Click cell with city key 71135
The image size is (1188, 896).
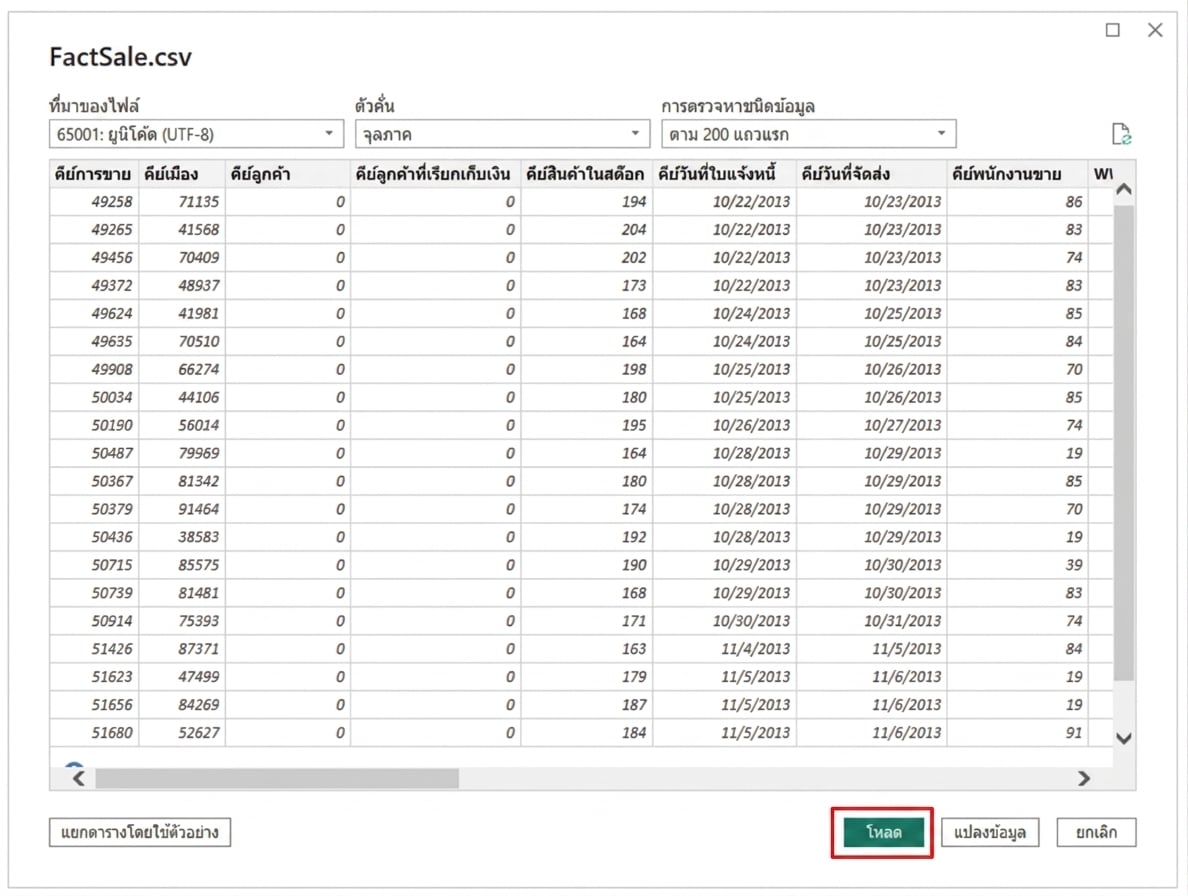coord(182,201)
